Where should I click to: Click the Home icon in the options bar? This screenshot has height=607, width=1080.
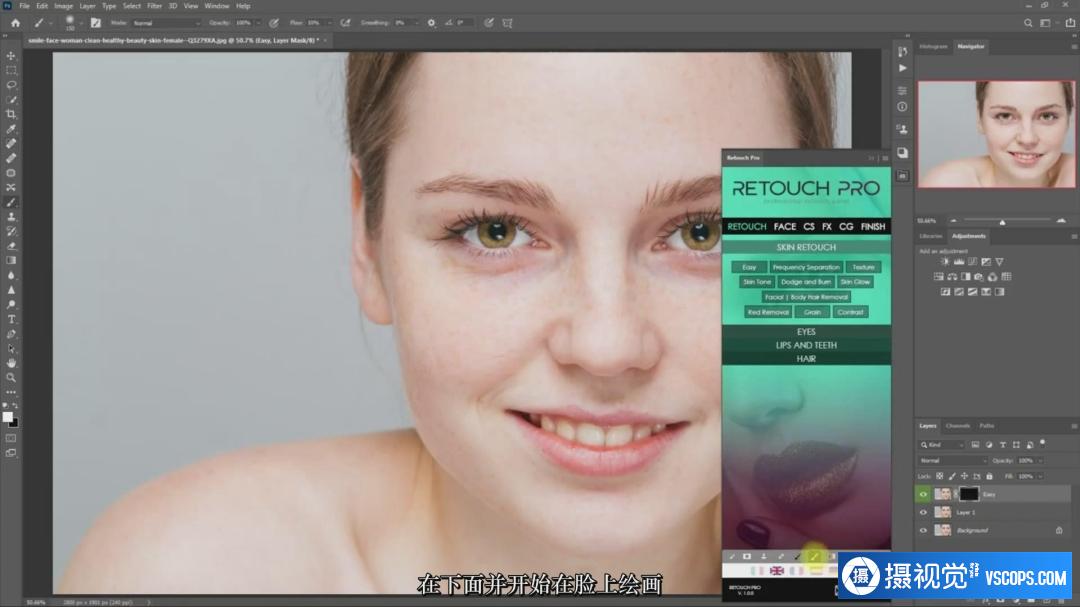(x=15, y=23)
